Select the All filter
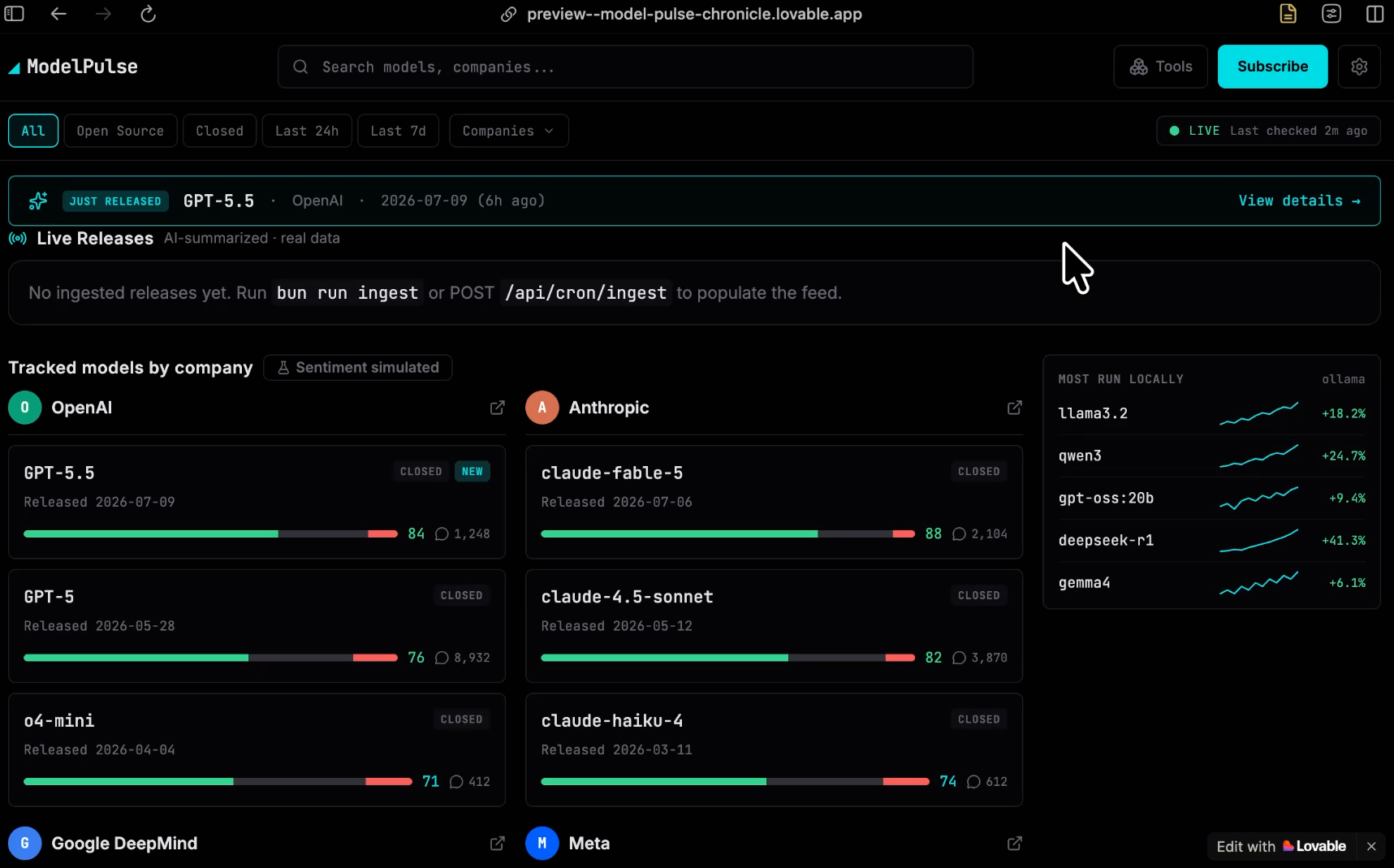 tap(33, 131)
